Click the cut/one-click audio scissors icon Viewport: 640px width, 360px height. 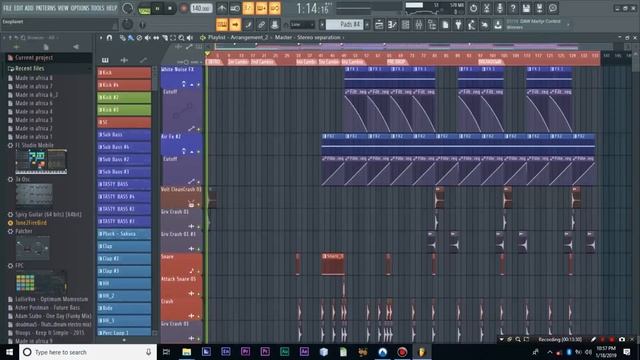(487, 8)
